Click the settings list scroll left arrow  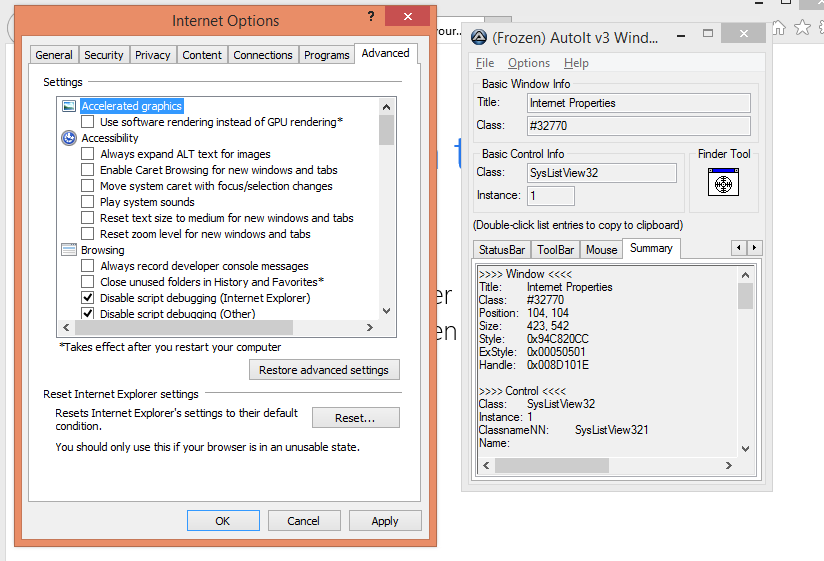point(66,327)
